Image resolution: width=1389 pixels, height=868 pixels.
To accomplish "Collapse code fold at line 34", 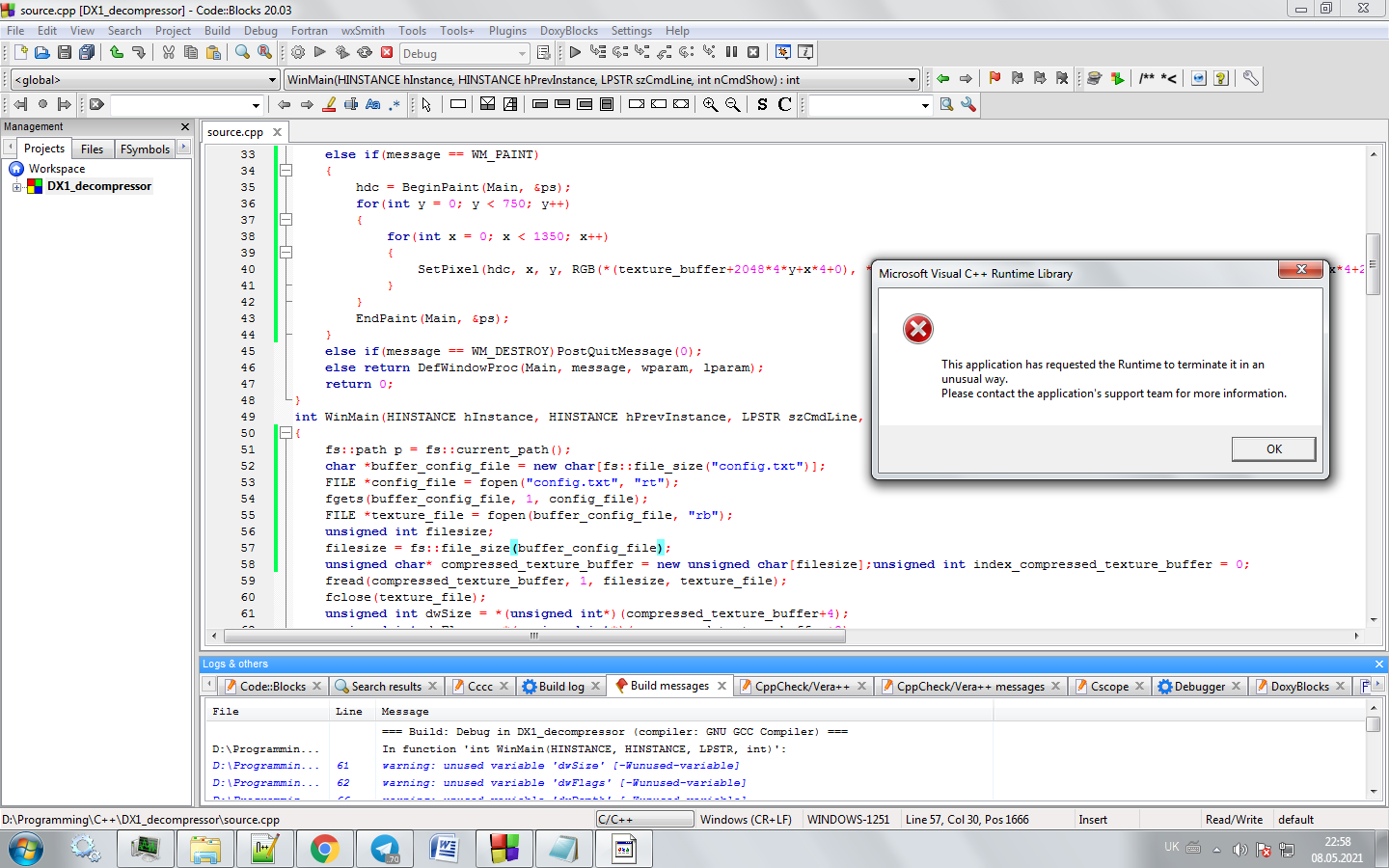I will click(286, 171).
